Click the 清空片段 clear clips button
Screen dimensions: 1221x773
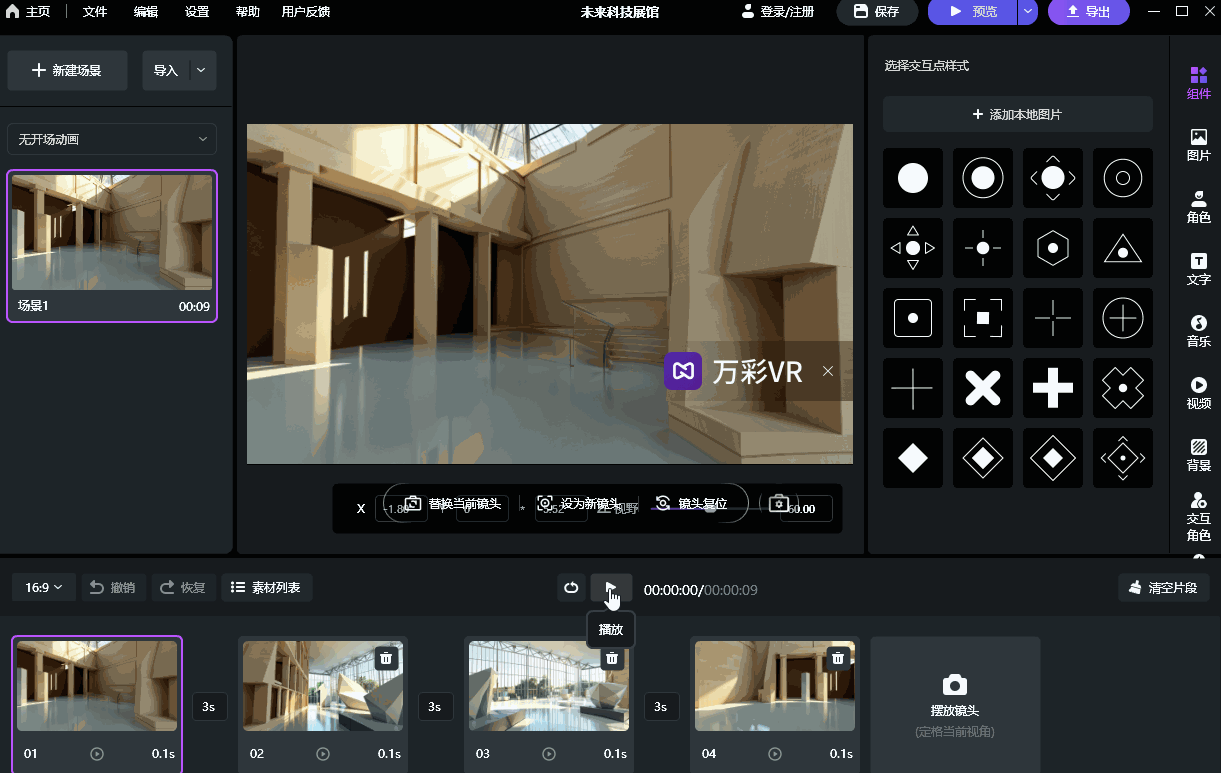point(1163,587)
